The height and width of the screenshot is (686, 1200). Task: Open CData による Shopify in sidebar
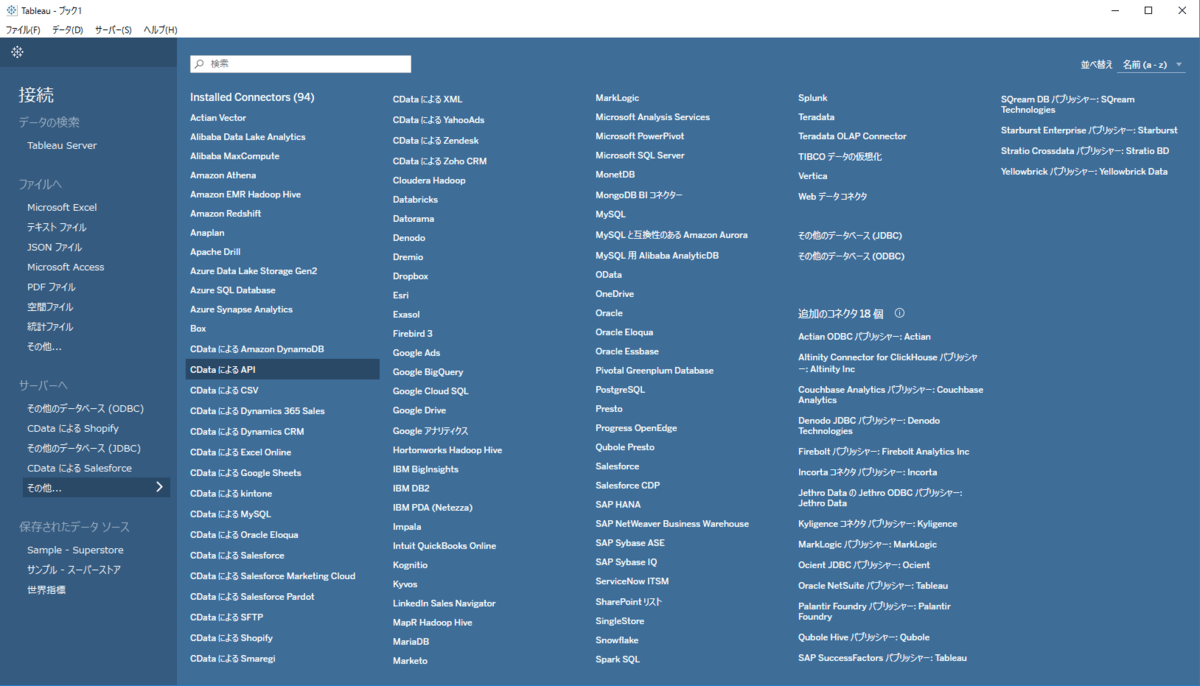click(x=73, y=428)
